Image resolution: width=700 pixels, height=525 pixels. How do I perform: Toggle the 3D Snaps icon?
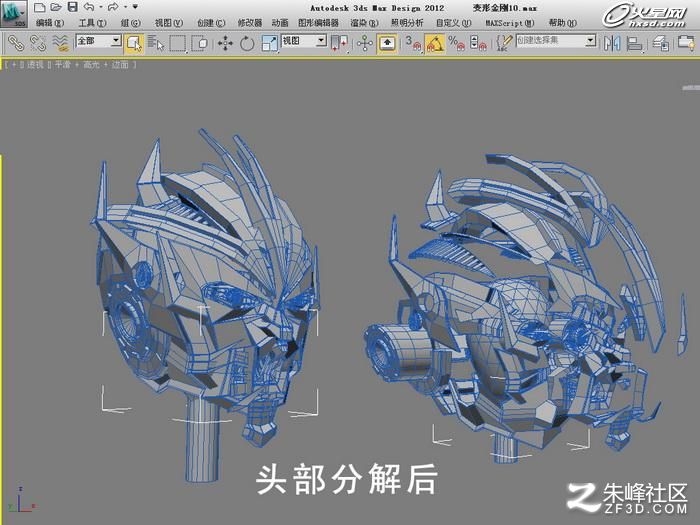click(413, 43)
